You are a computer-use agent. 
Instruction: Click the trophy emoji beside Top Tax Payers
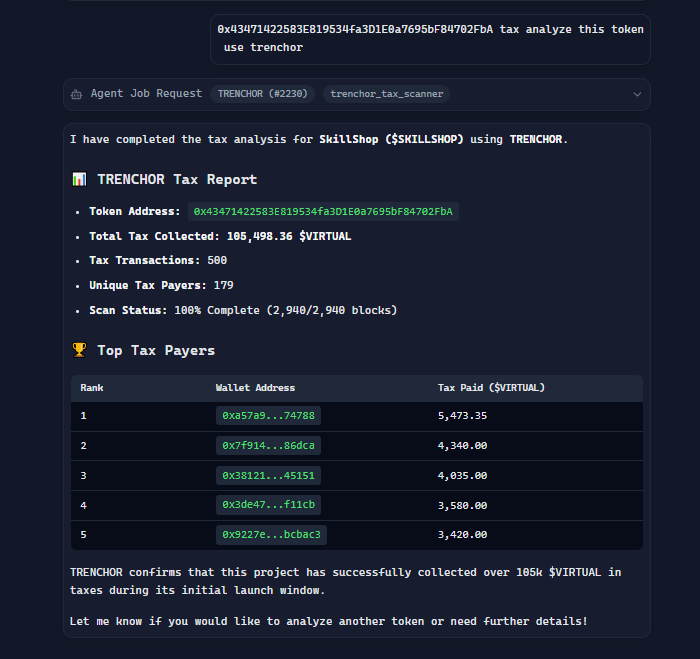[x=79, y=350]
